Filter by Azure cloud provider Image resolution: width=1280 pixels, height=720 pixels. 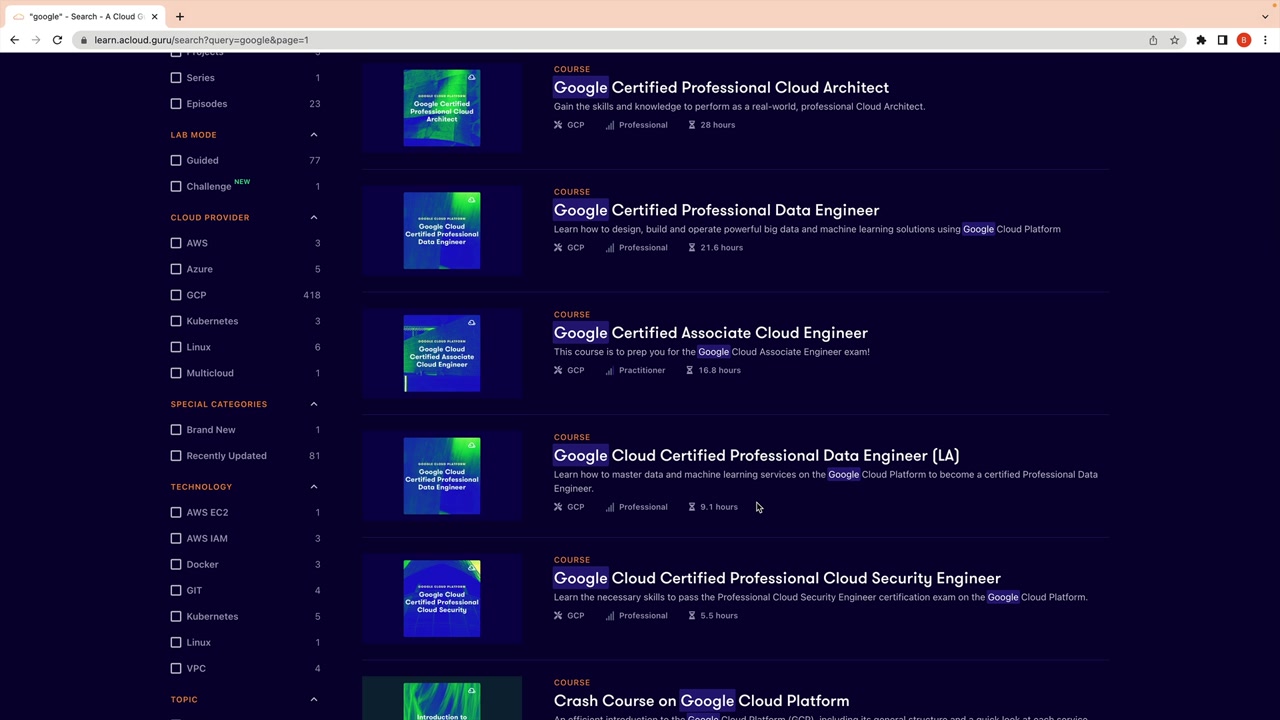(x=176, y=269)
